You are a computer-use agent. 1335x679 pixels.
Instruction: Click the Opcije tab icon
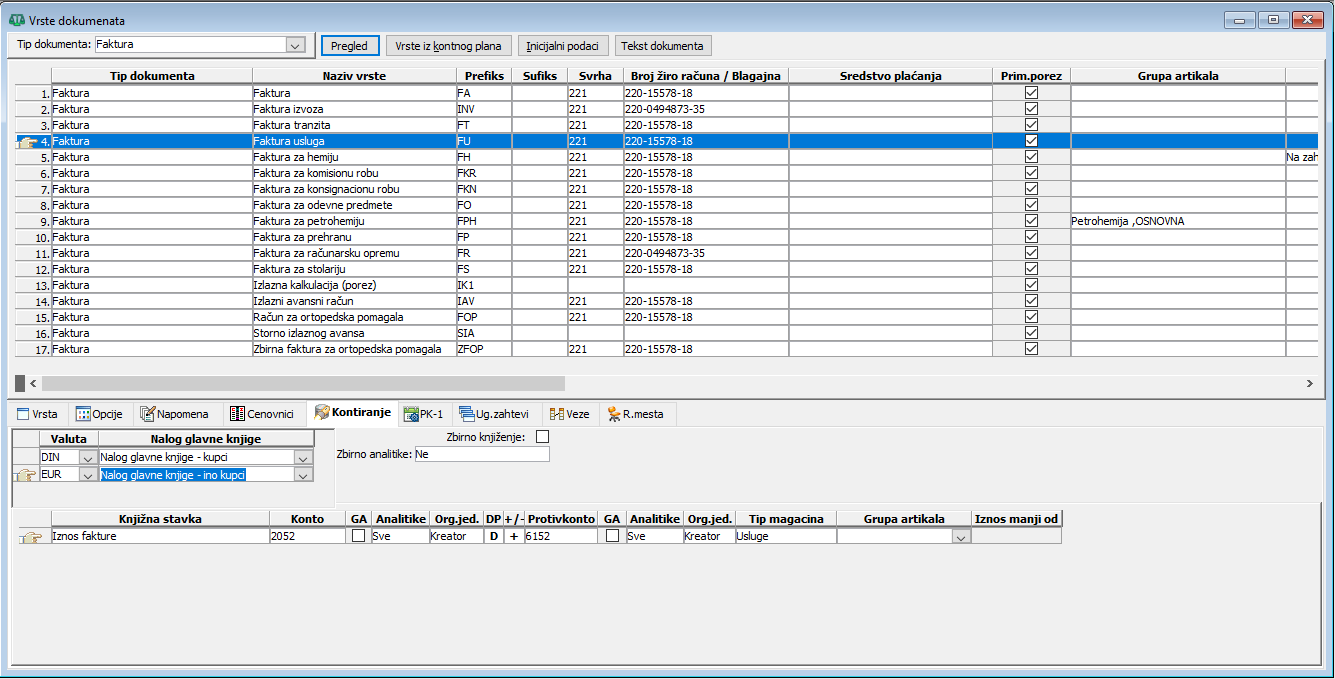coord(83,414)
